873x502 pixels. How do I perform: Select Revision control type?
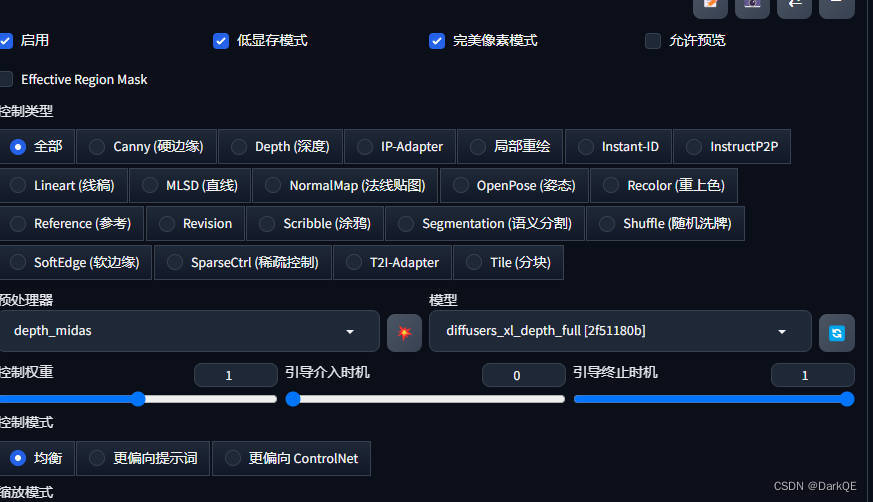[195, 224]
